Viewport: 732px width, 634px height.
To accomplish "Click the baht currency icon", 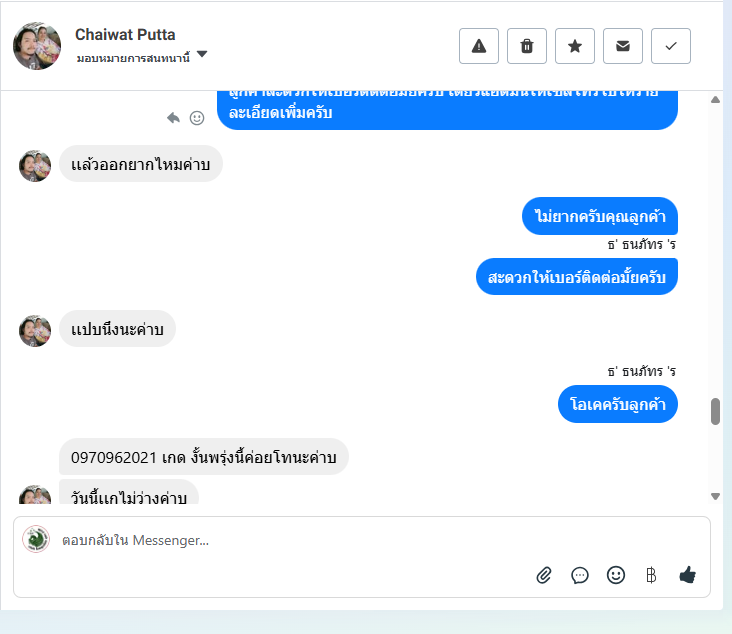I will (651, 575).
